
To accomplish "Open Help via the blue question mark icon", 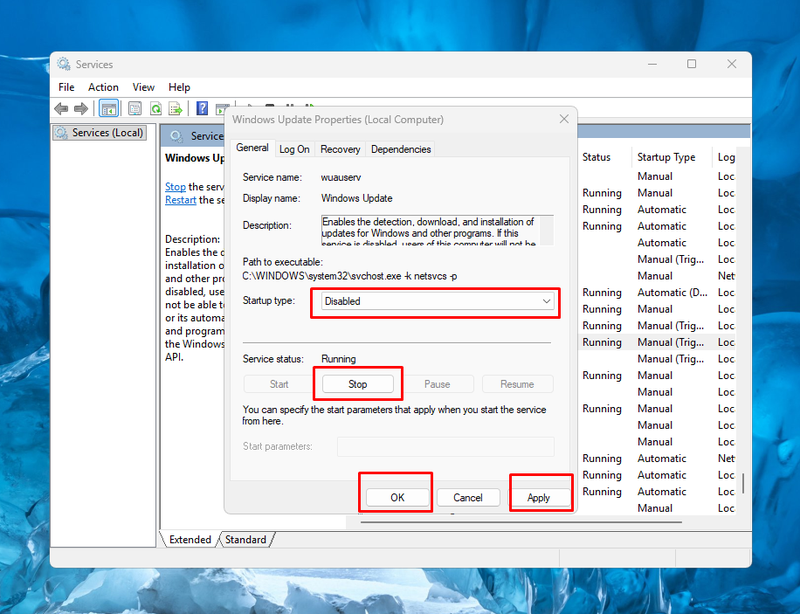I will pyautogui.click(x=202, y=108).
